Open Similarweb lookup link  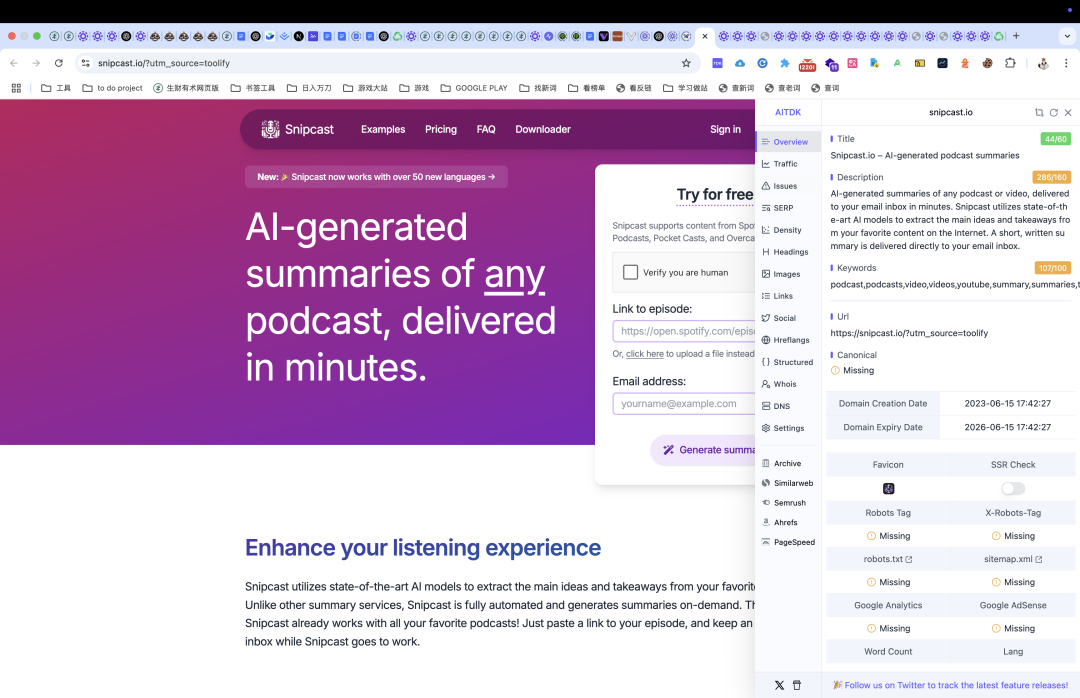tap(789, 484)
